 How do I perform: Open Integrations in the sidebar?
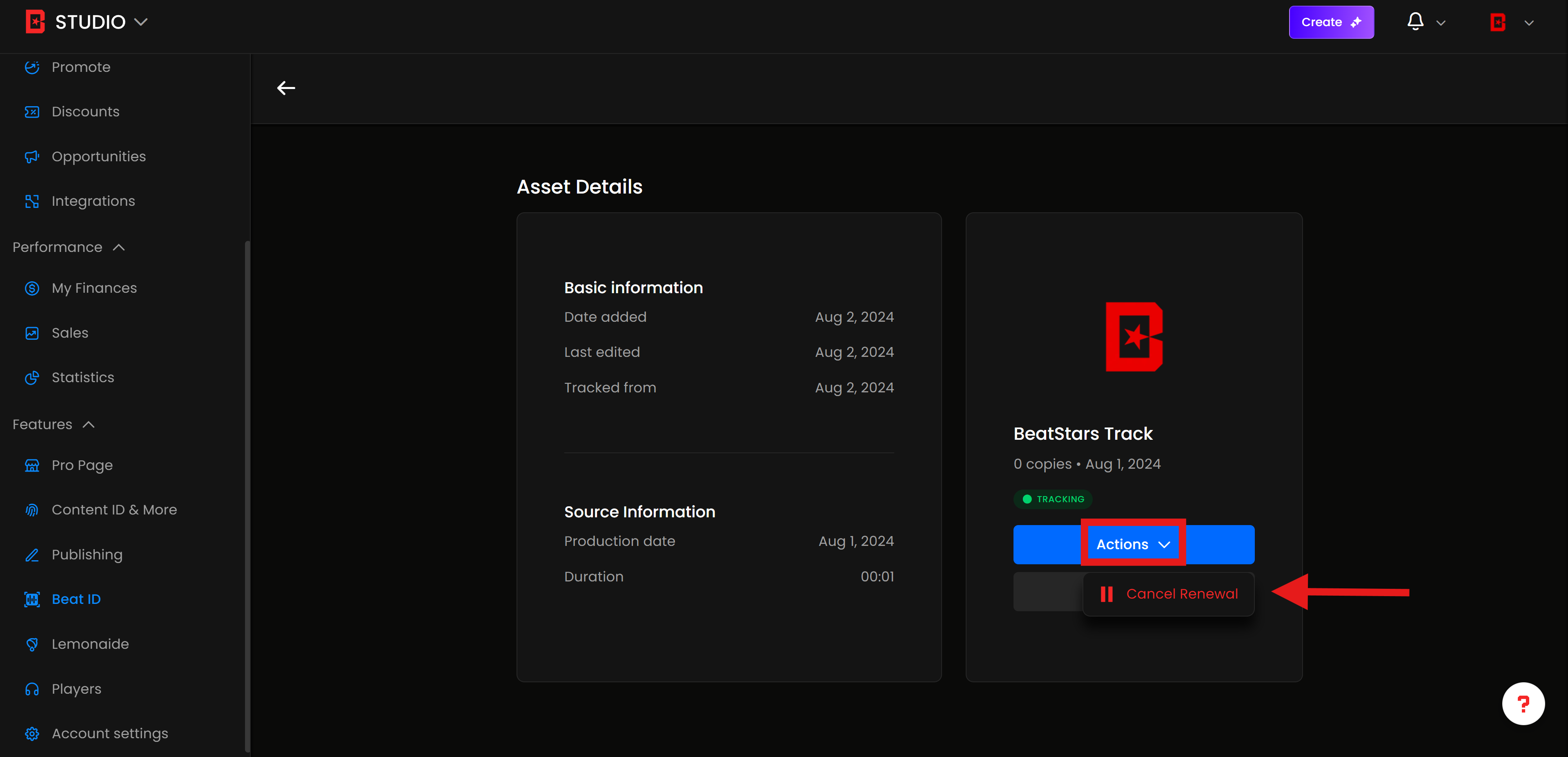(93, 201)
